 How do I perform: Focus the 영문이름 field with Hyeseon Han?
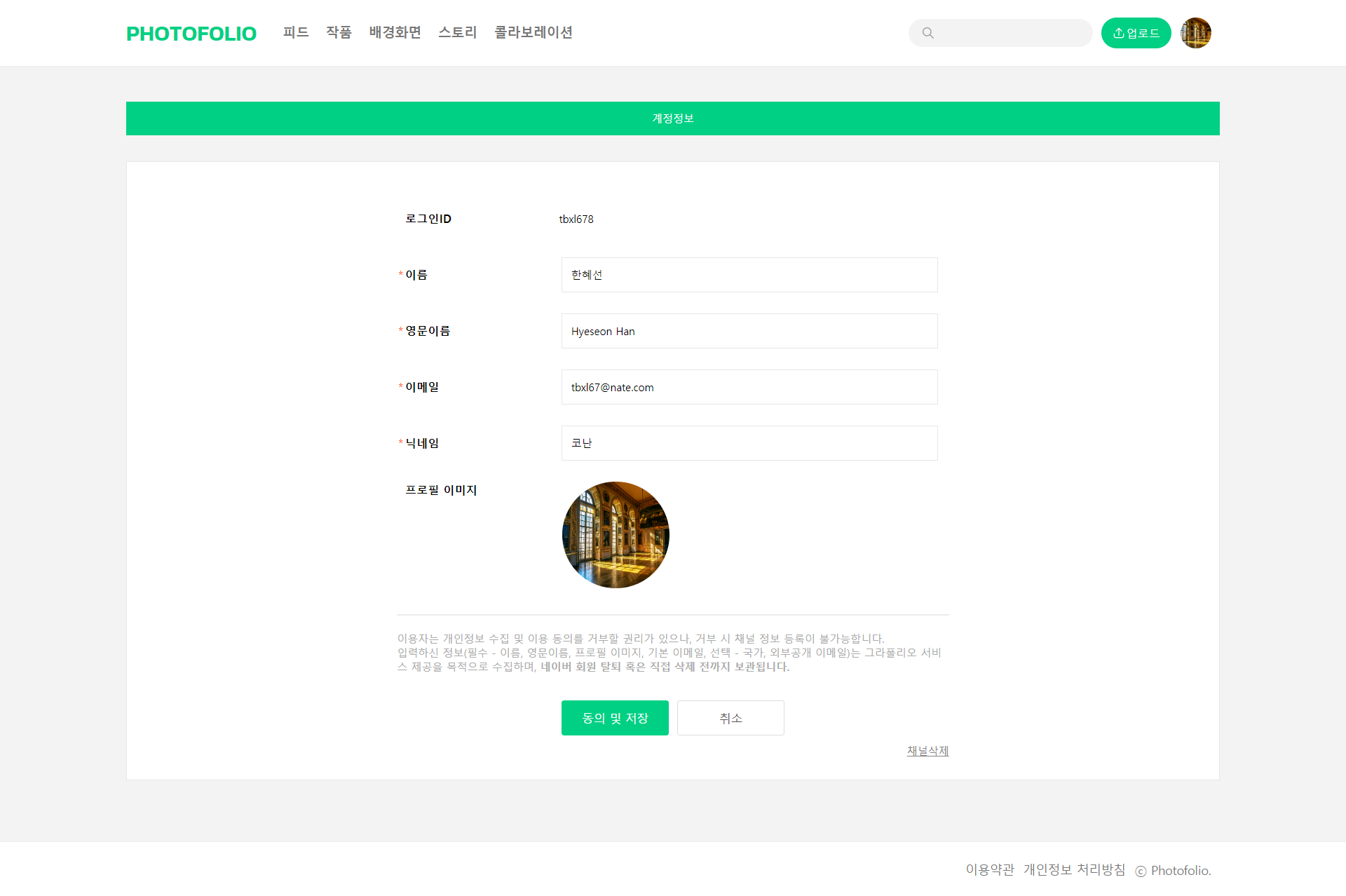(x=749, y=331)
